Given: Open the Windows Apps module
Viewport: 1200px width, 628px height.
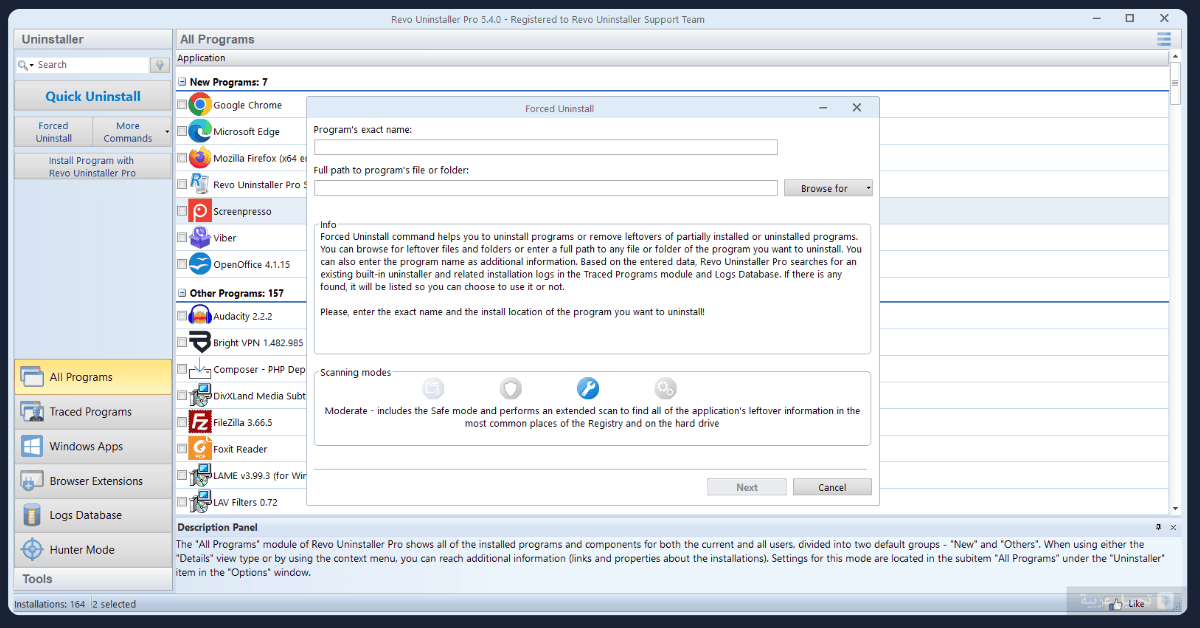Looking at the screenshot, I should [93, 446].
